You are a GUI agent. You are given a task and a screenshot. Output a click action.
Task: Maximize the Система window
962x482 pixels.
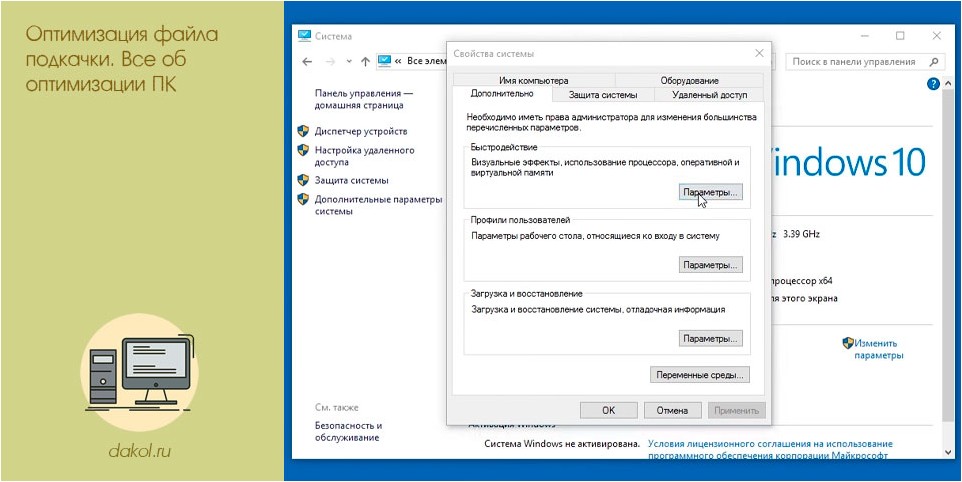(900, 36)
